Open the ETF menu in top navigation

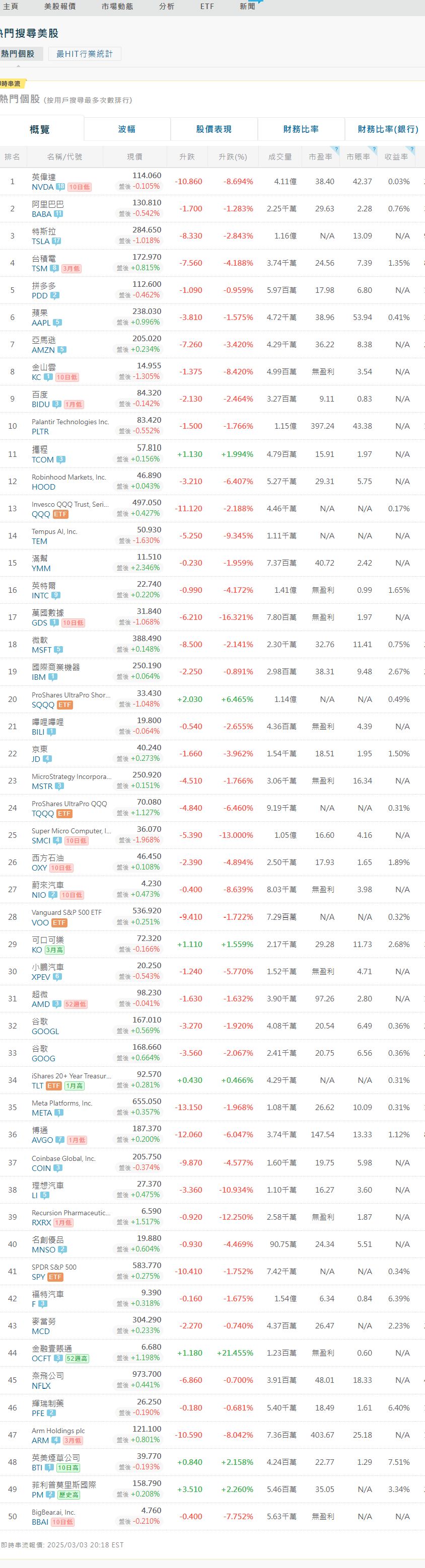tap(207, 6)
